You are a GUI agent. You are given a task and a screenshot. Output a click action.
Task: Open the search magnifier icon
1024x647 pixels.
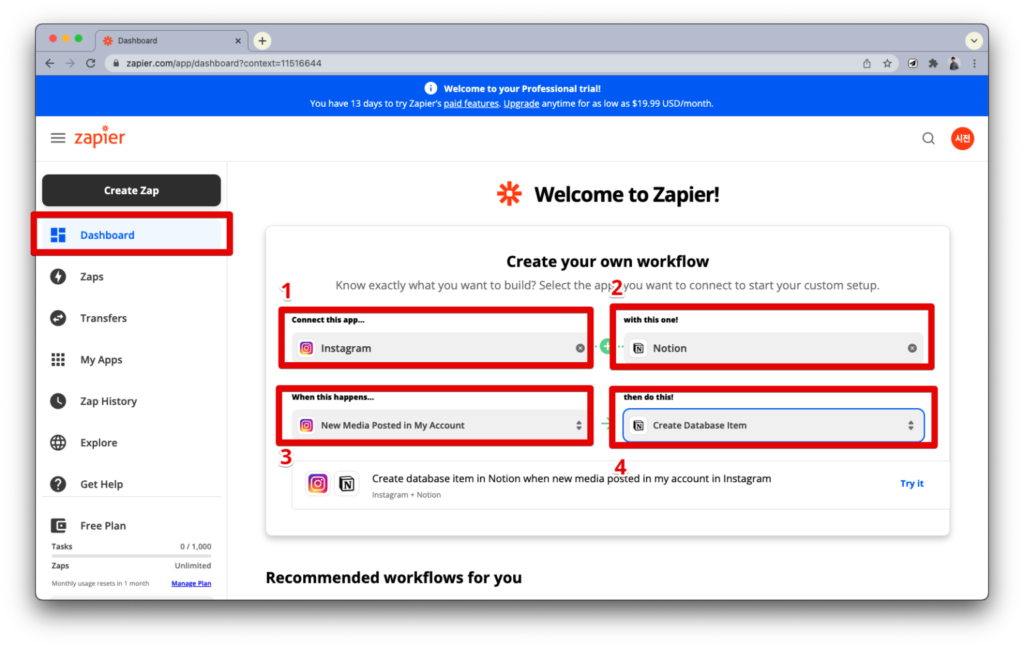tap(928, 138)
